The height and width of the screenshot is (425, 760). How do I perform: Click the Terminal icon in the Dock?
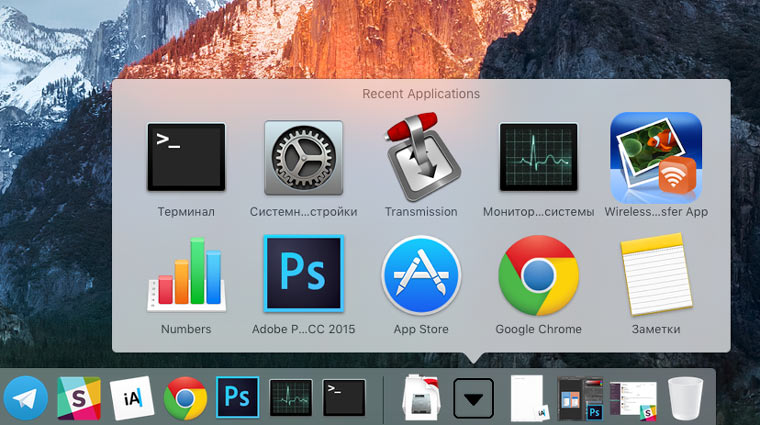click(x=344, y=397)
